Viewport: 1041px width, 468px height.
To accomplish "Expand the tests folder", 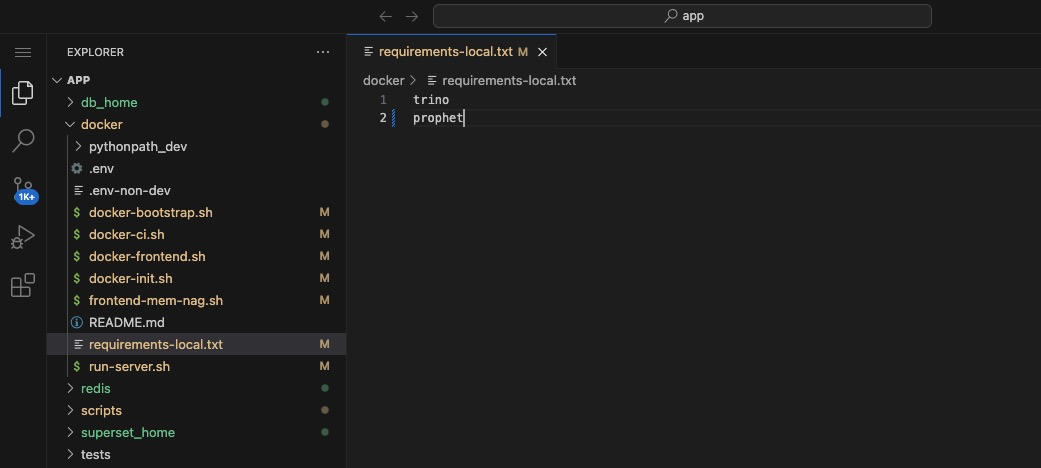I will pyautogui.click(x=70, y=455).
